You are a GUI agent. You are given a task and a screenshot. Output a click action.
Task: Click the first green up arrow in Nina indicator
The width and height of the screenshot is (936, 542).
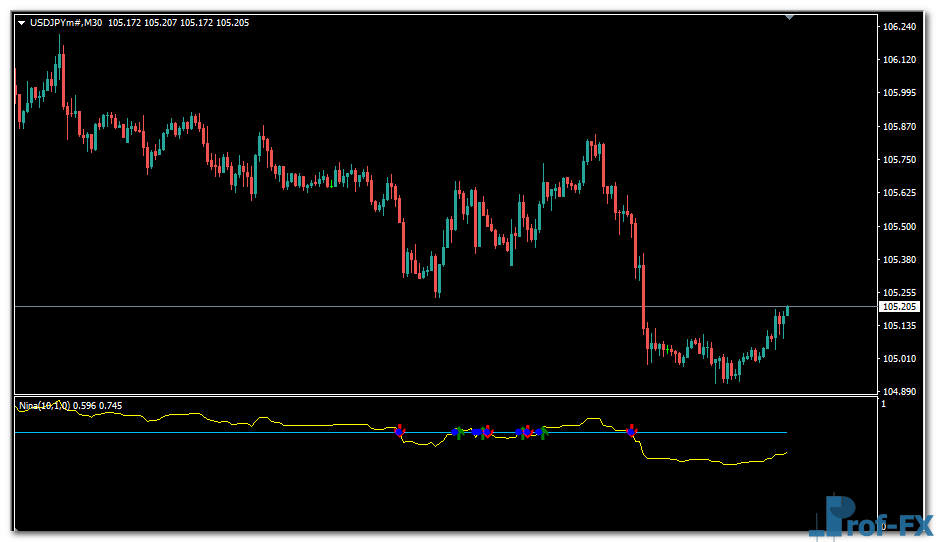(x=458, y=433)
